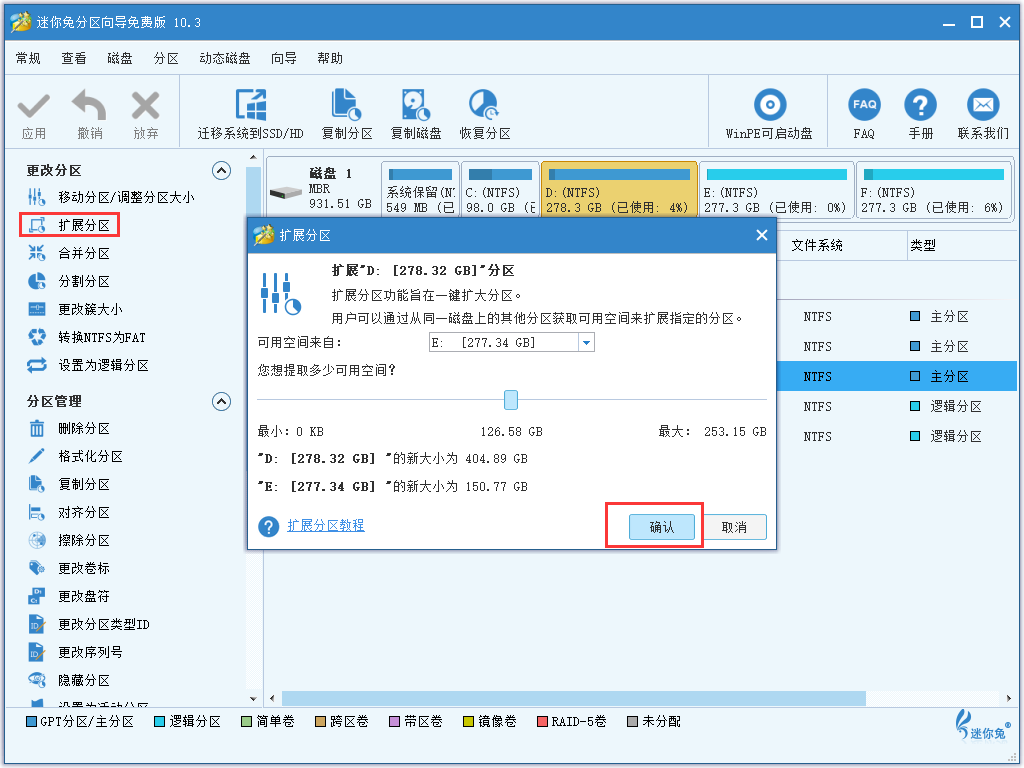Choose 更改簇大小 in the sidebar

(75, 310)
